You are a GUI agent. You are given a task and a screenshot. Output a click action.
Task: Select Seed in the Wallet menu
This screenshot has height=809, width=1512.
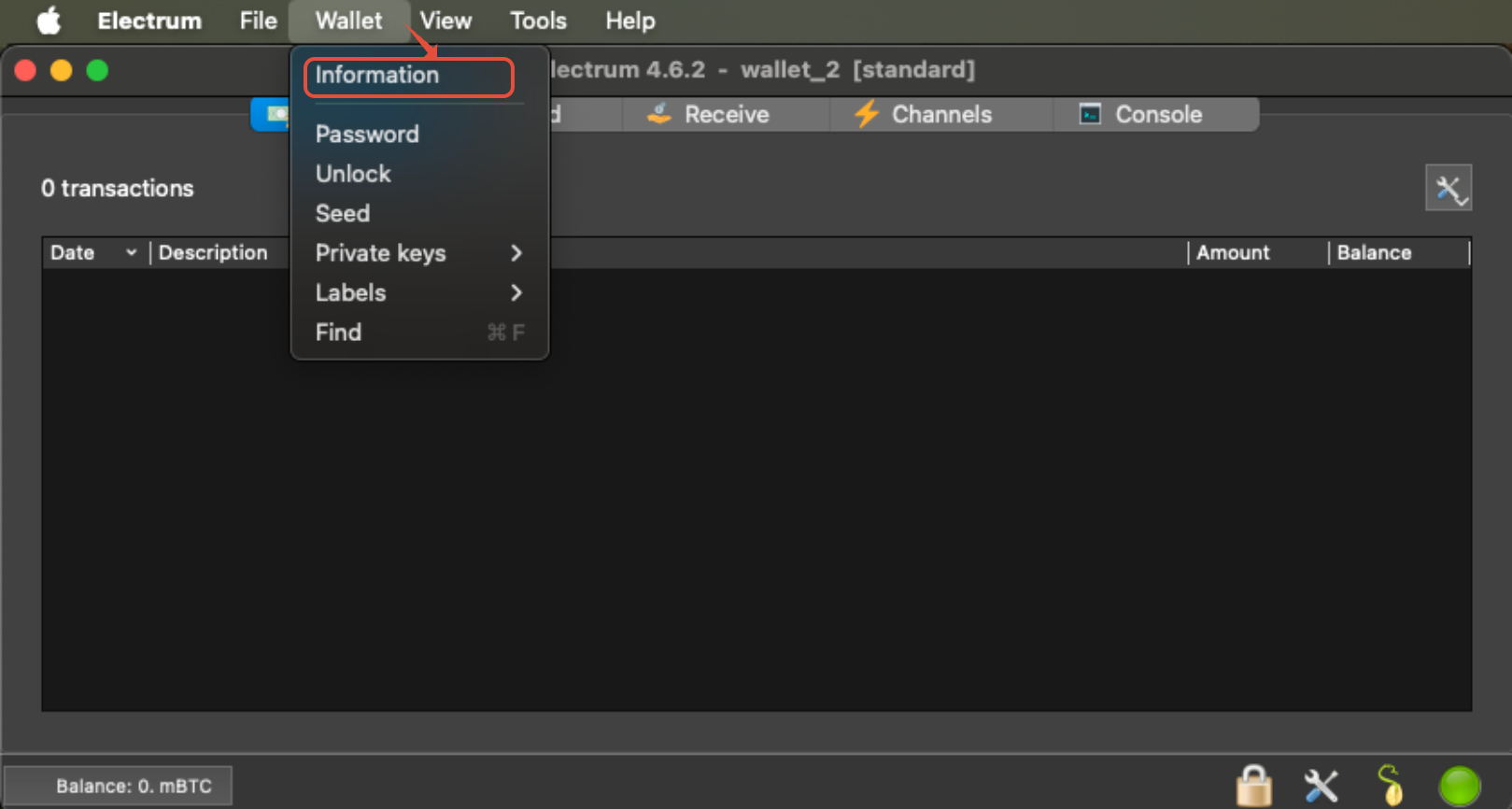tap(419, 214)
